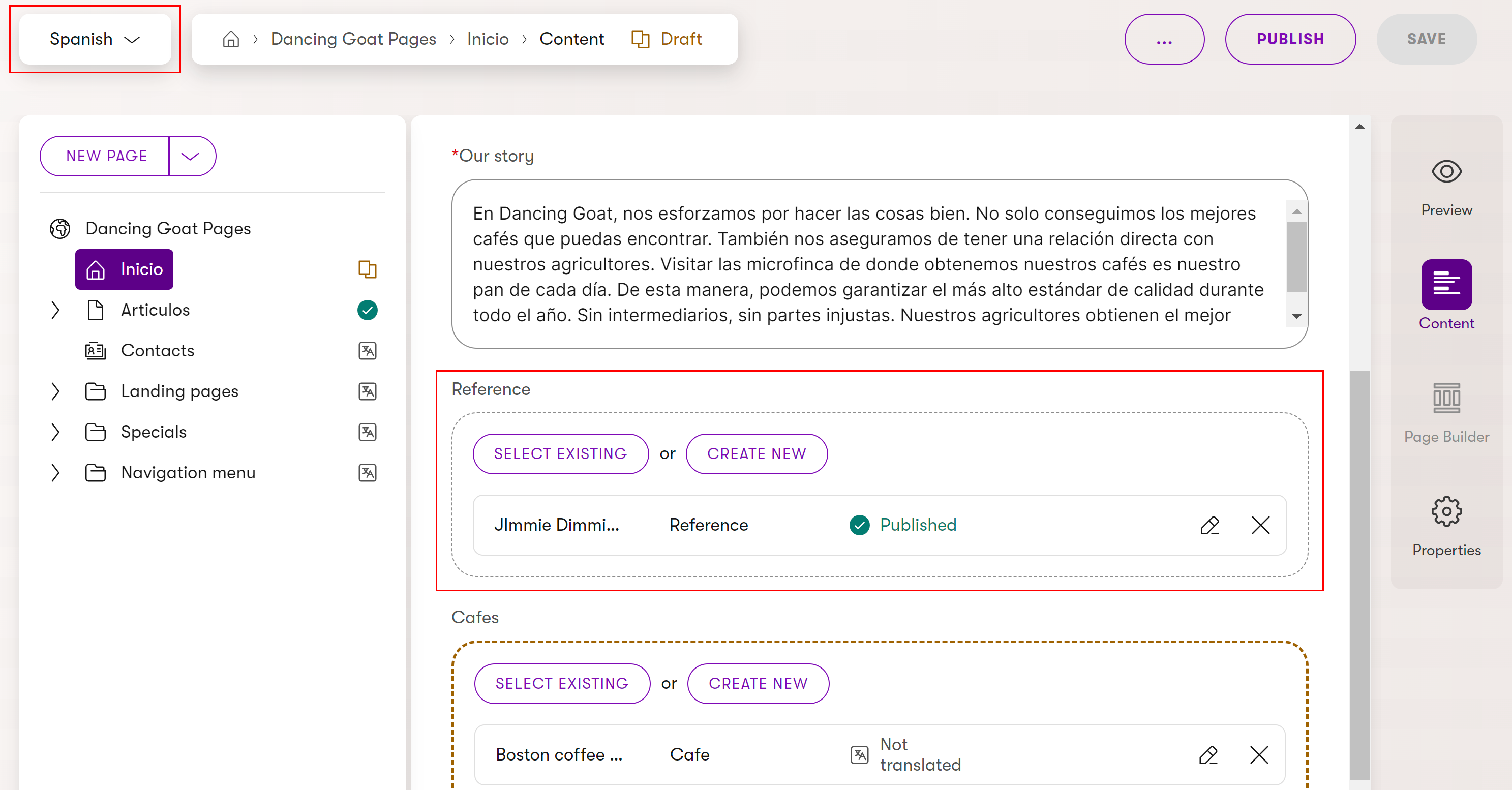
Task: Click Contacts not-translated status icon
Action: (x=368, y=350)
